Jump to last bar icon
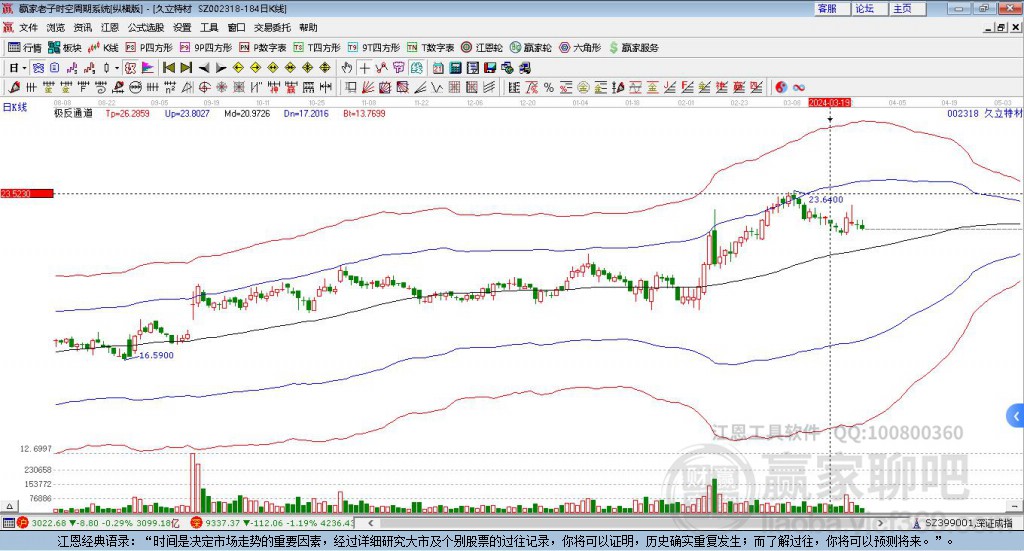1024x551 pixels. click(x=186, y=68)
